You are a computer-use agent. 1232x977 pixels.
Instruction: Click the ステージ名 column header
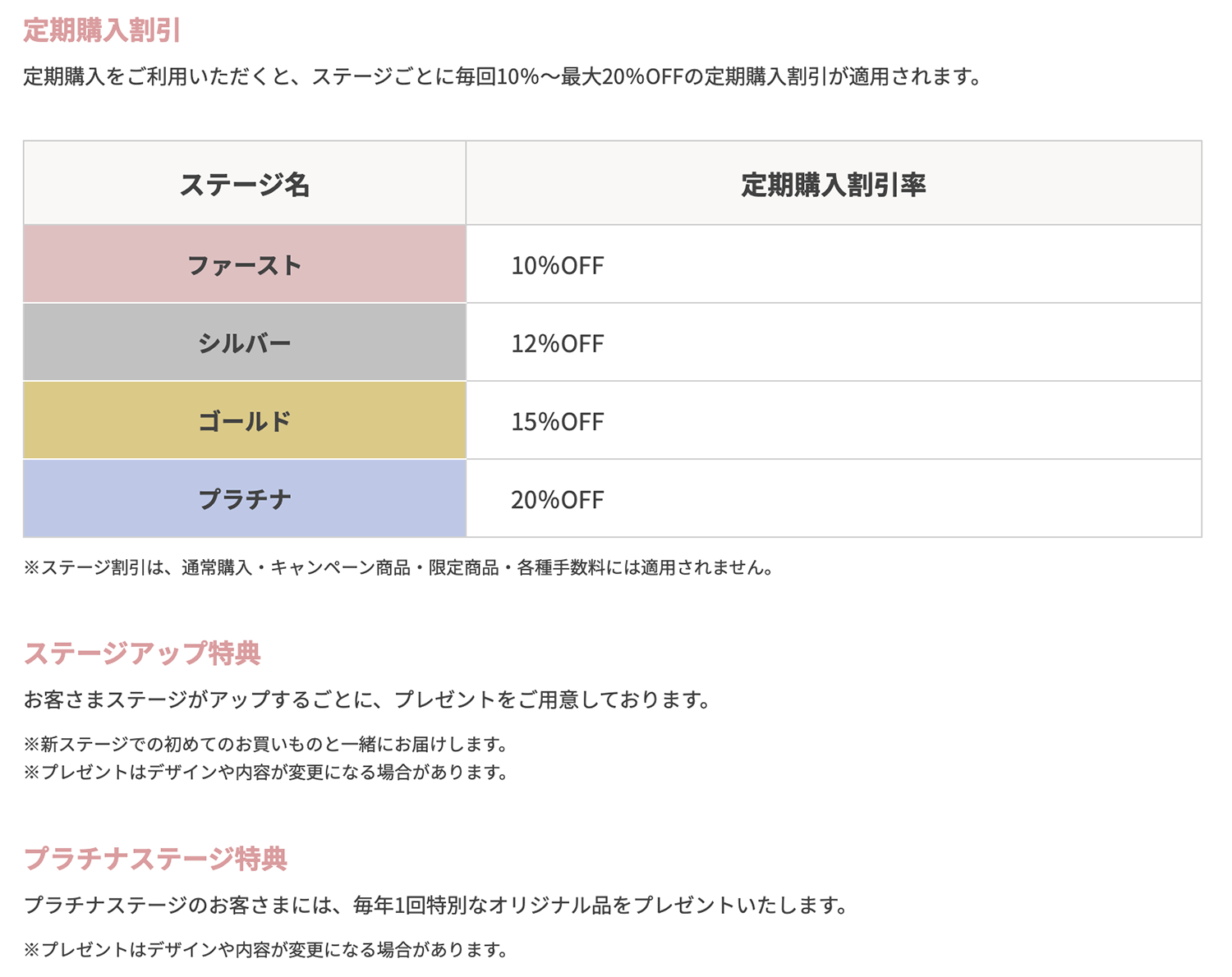(x=245, y=184)
